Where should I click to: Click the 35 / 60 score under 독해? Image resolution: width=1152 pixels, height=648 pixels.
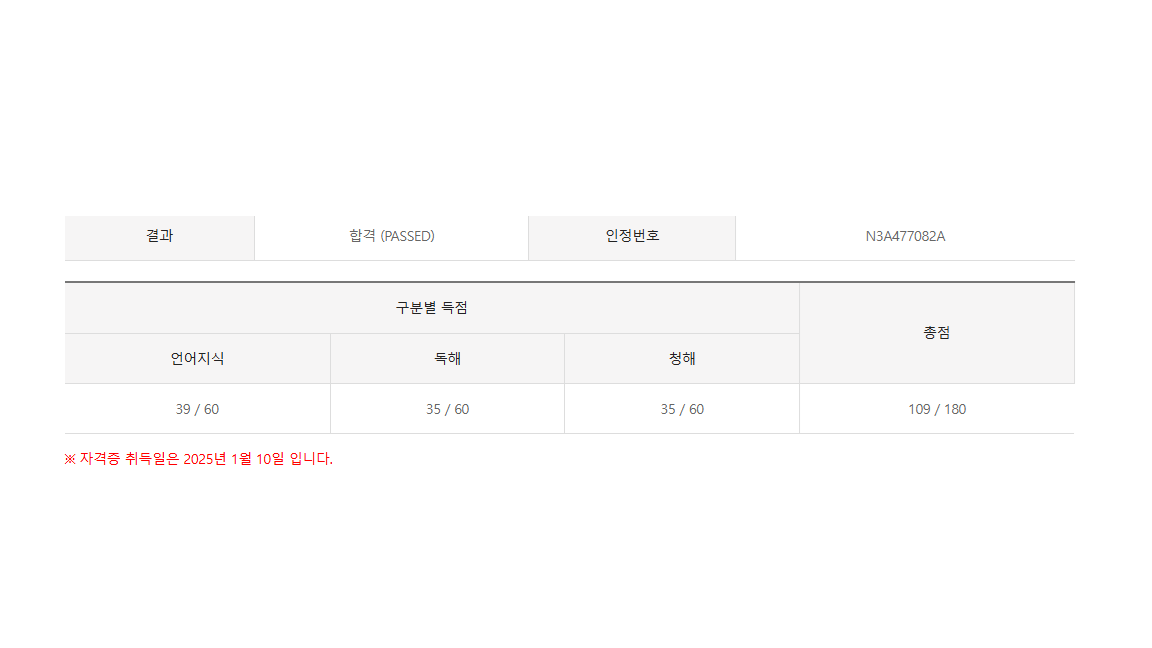tap(447, 409)
